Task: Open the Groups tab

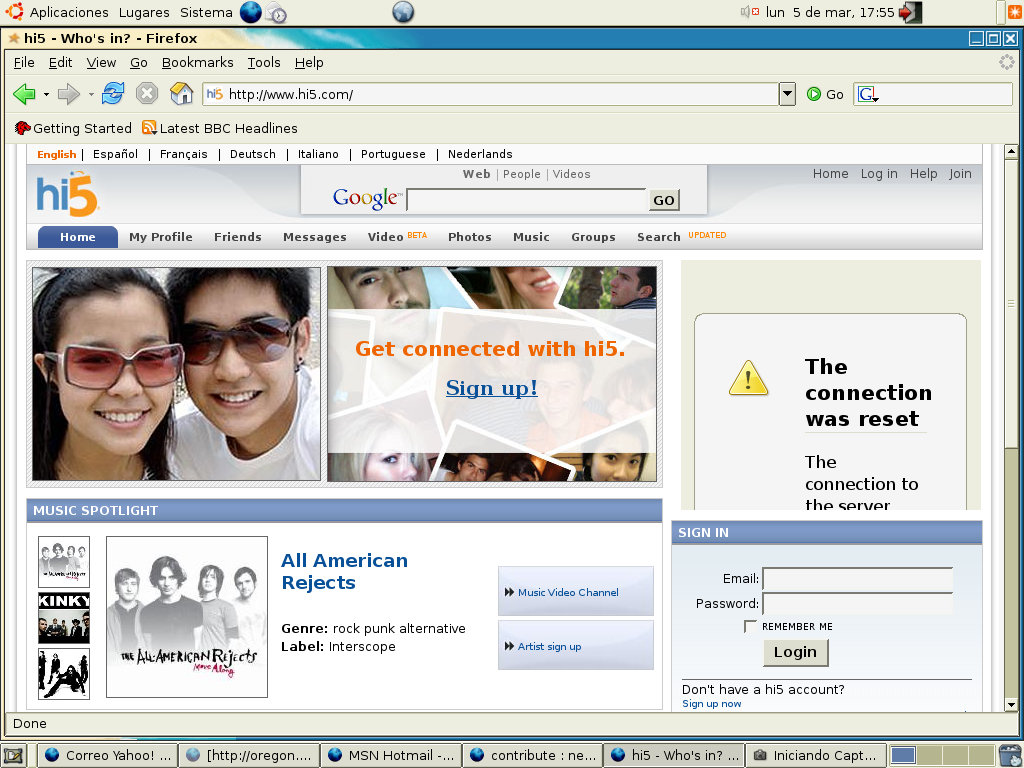Action: tap(593, 237)
